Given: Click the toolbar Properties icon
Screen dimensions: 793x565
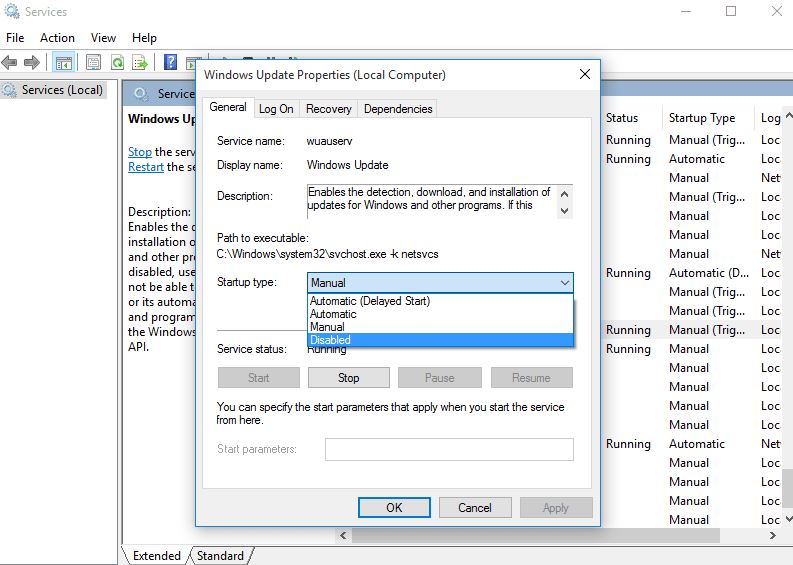Looking at the screenshot, I should click(94, 62).
